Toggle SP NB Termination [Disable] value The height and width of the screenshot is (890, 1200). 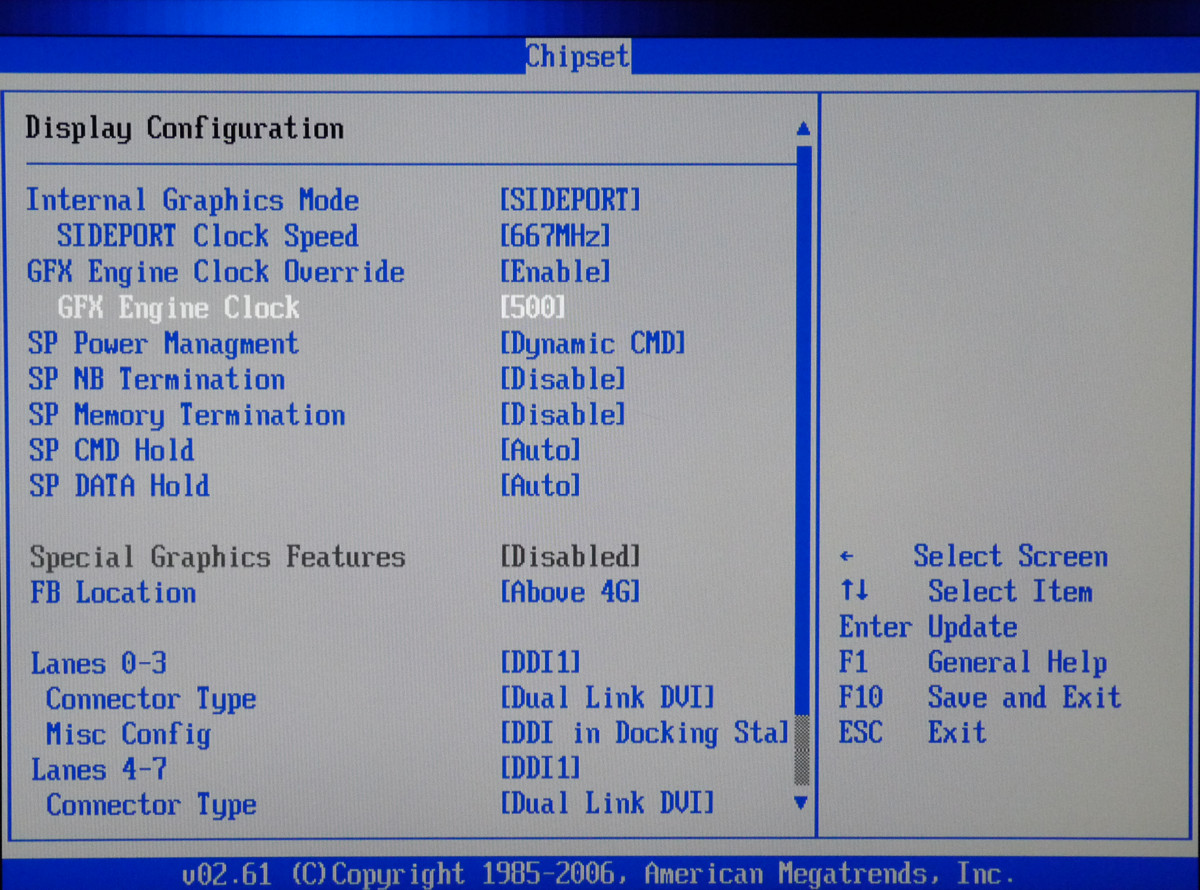tap(562, 379)
